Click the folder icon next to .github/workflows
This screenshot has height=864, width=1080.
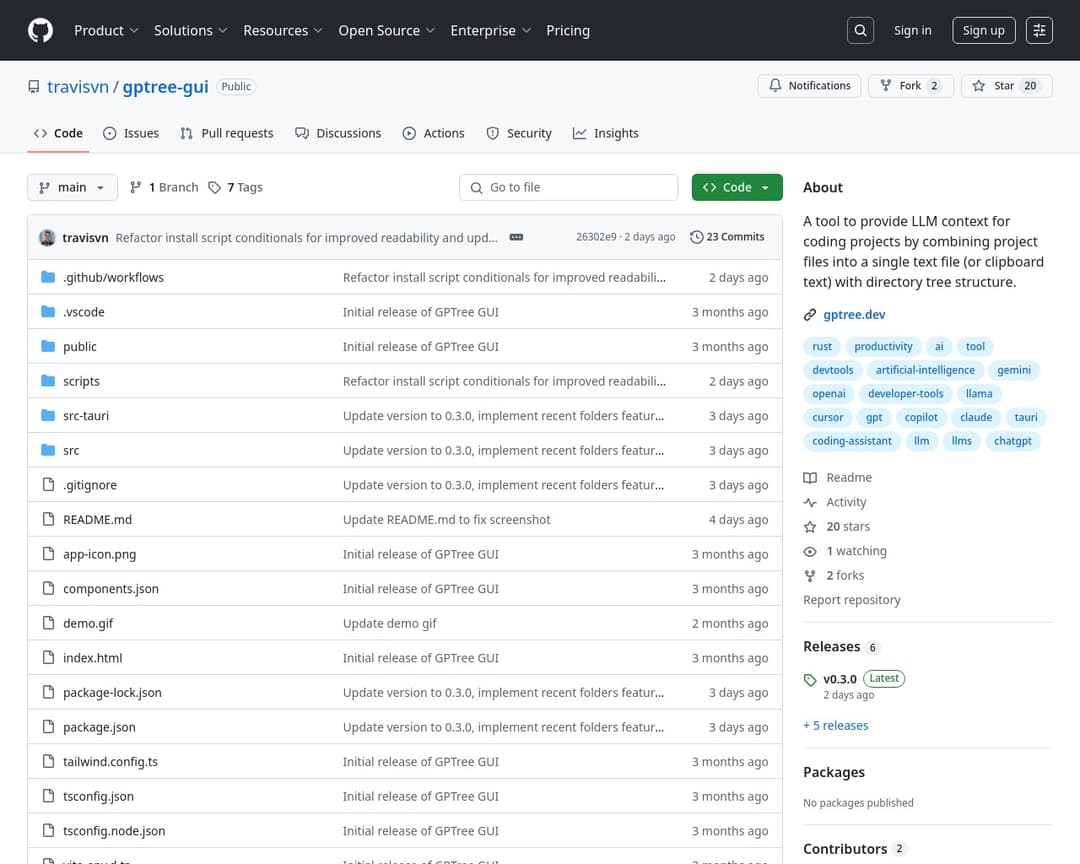click(48, 277)
